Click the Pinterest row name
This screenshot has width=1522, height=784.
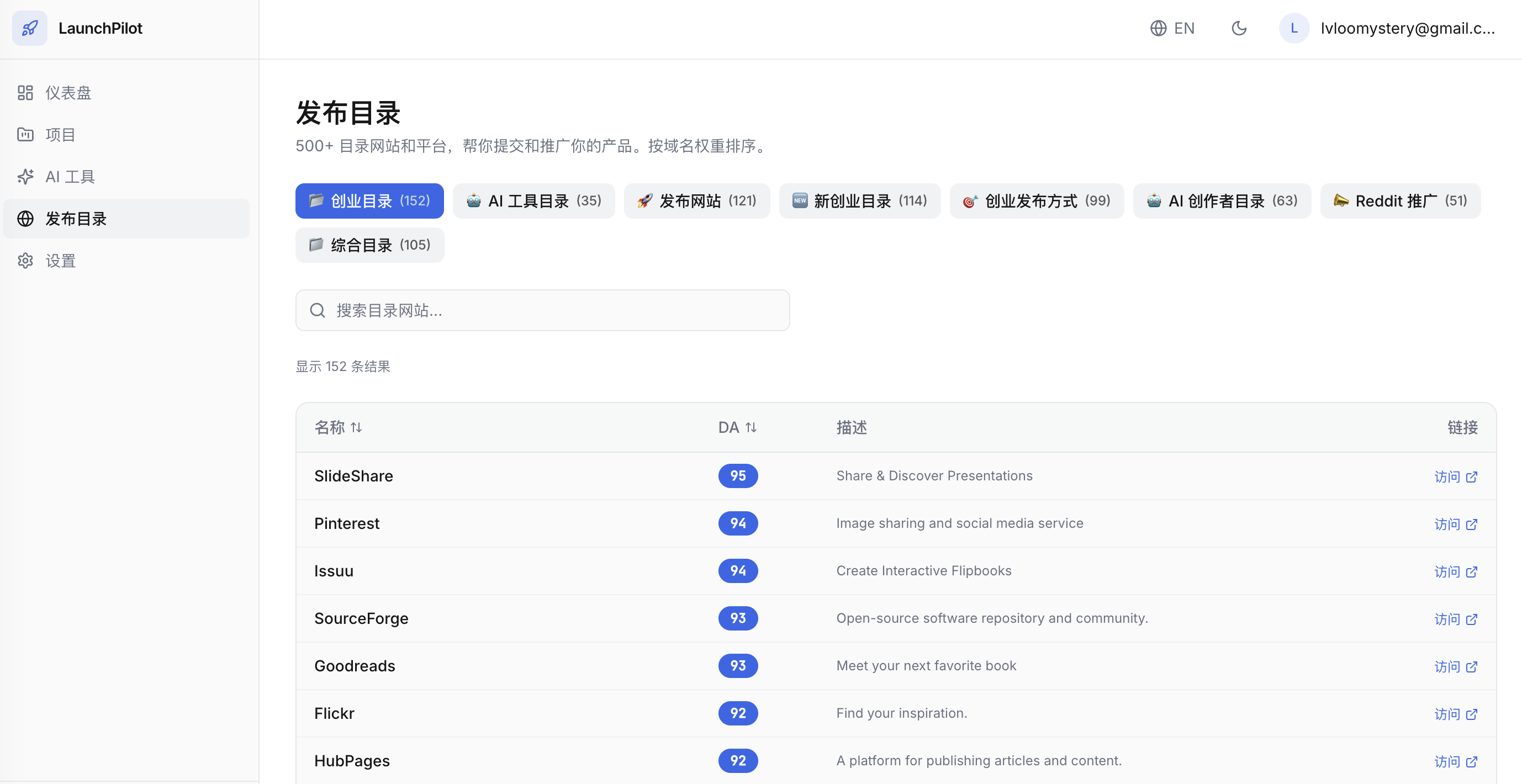(347, 523)
